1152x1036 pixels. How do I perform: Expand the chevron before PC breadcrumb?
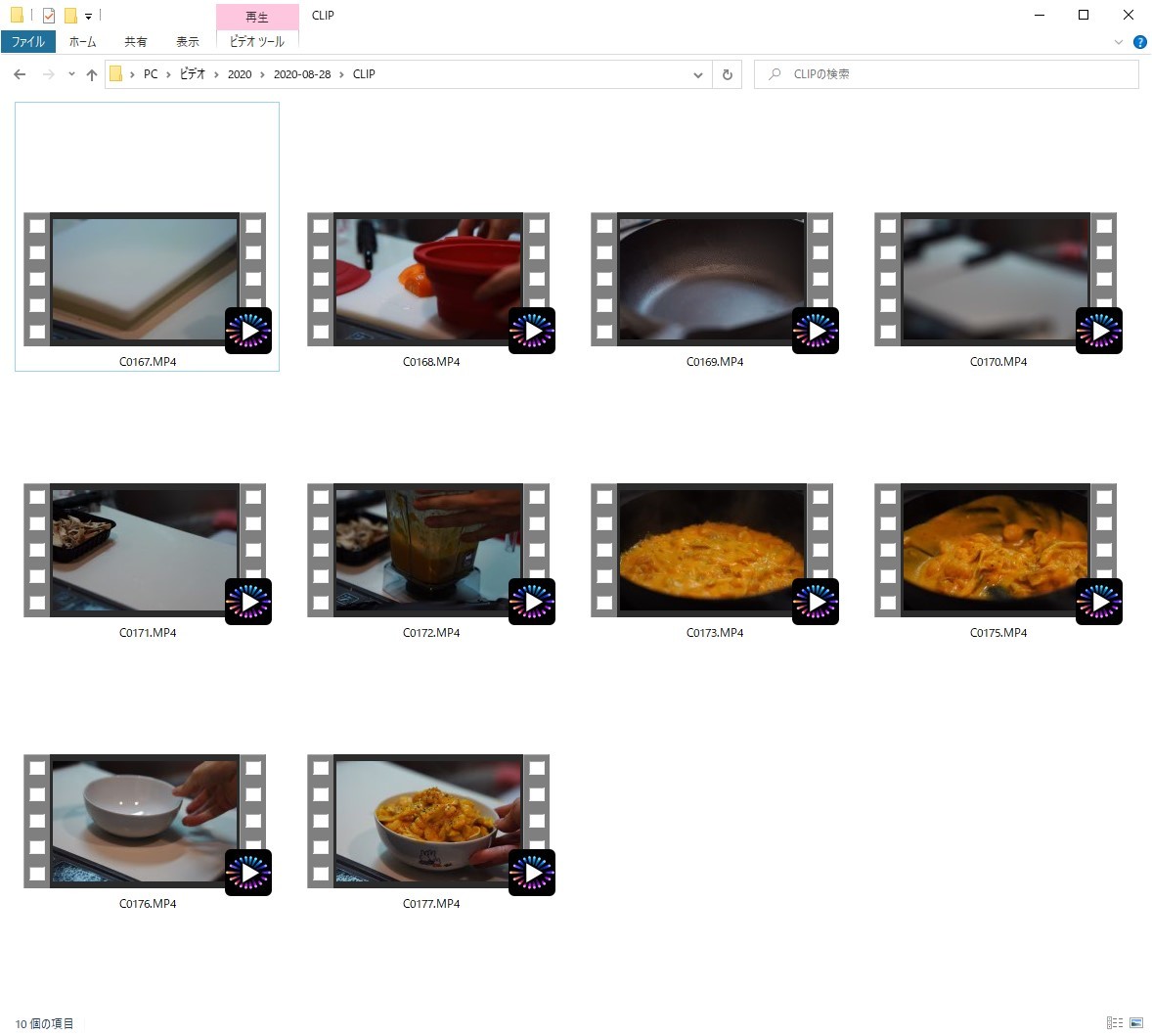(x=132, y=74)
